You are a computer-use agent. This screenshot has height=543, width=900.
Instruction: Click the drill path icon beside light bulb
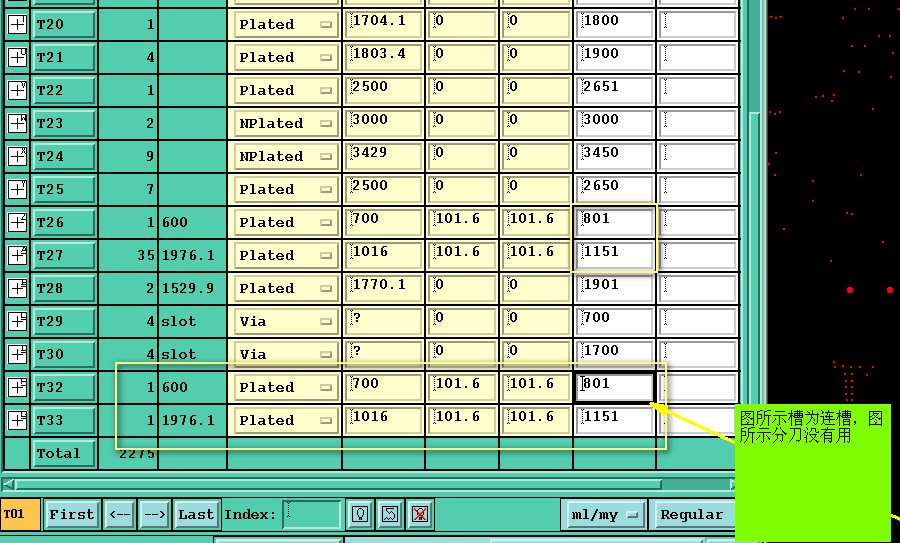point(390,514)
